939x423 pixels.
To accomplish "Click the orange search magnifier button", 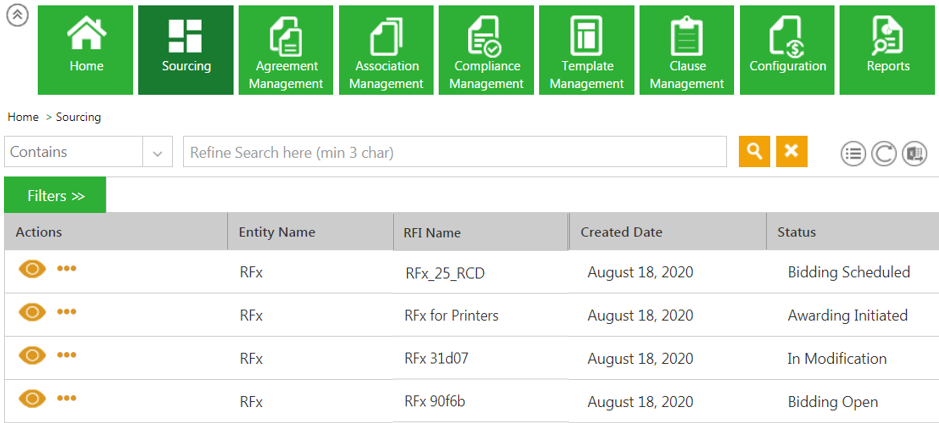I will click(754, 151).
